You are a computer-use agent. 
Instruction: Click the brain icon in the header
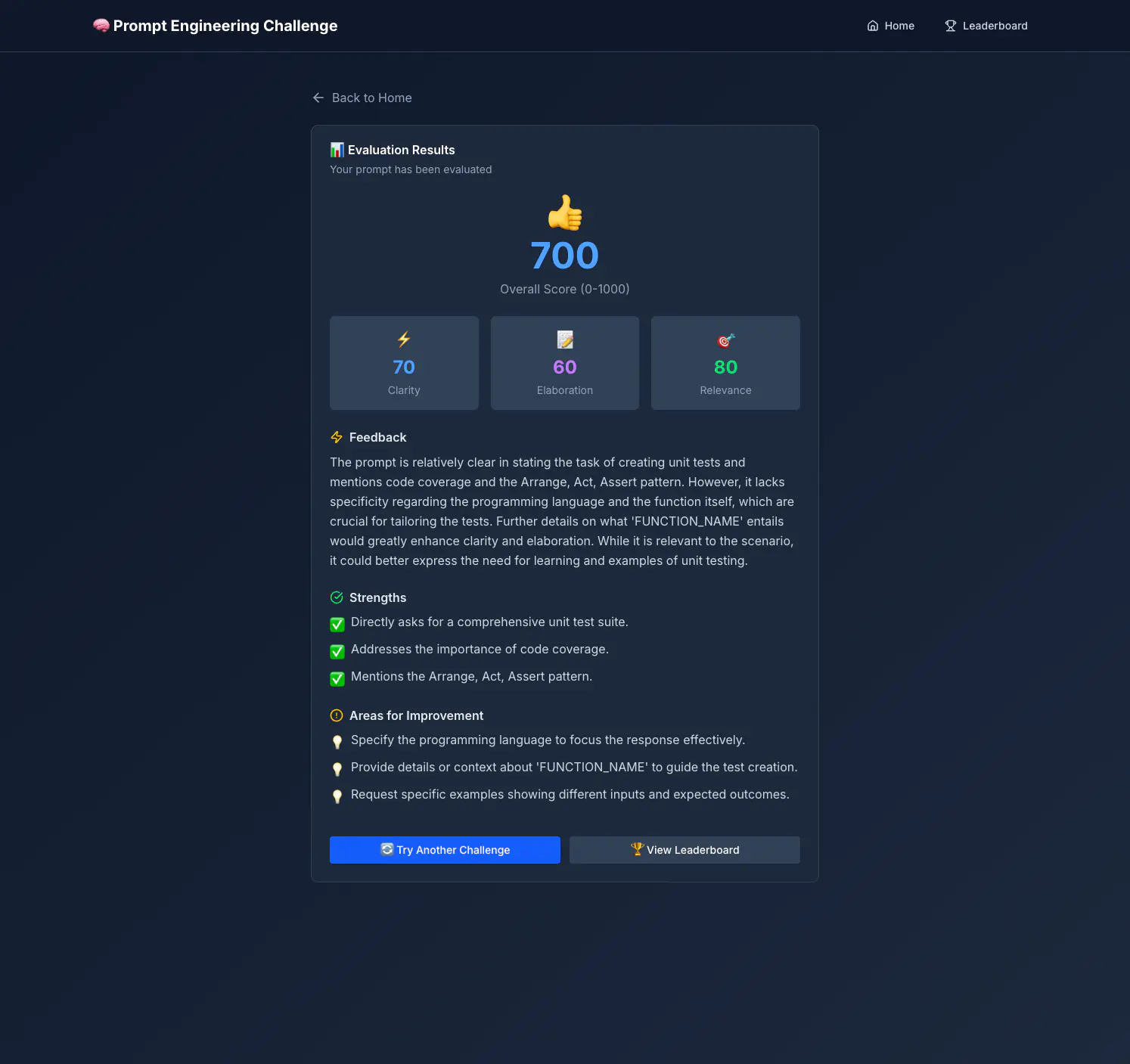pos(101,25)
